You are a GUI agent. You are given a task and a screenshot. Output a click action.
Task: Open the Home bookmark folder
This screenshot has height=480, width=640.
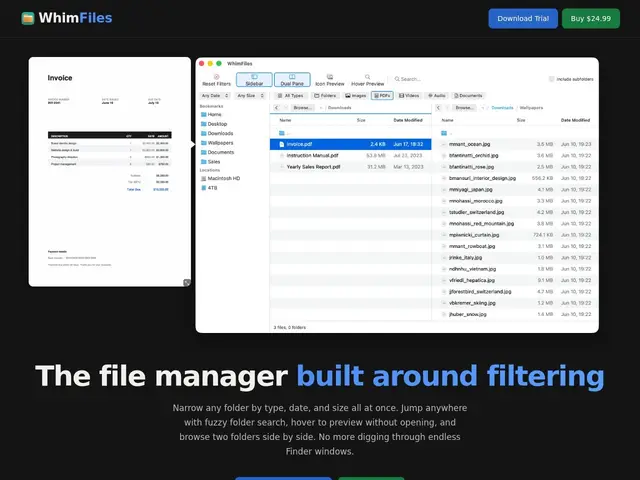coord(211,114)
